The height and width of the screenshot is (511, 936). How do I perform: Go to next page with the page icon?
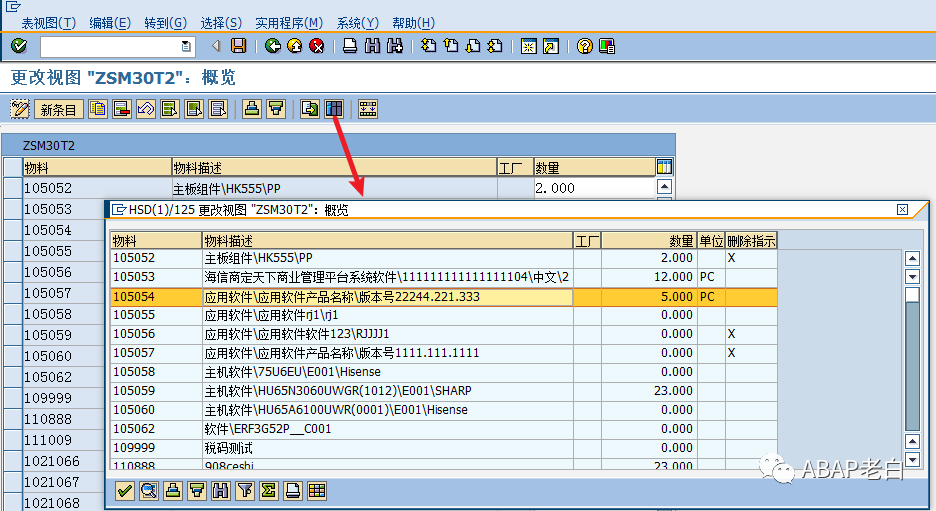[473, 45]
